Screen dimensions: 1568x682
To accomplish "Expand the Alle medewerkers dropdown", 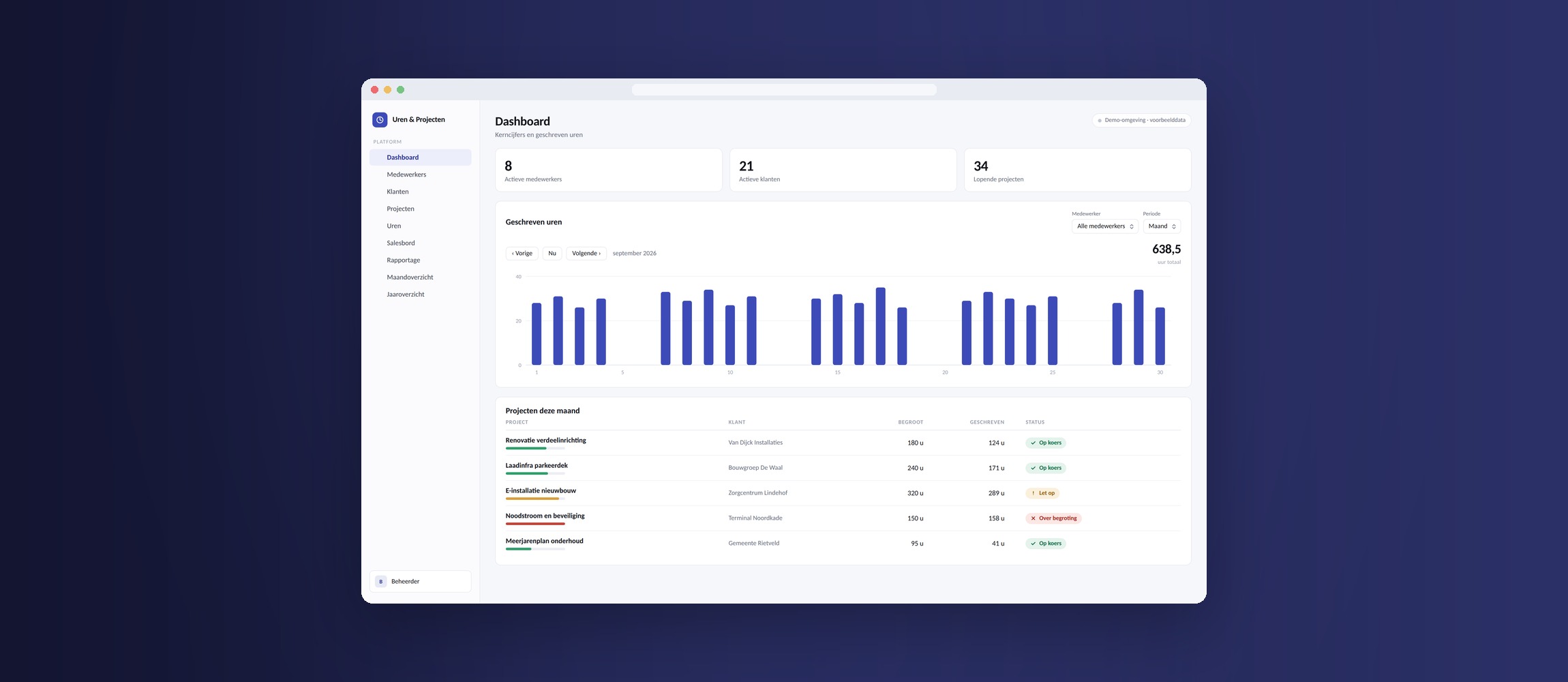I will [1105, 226].
